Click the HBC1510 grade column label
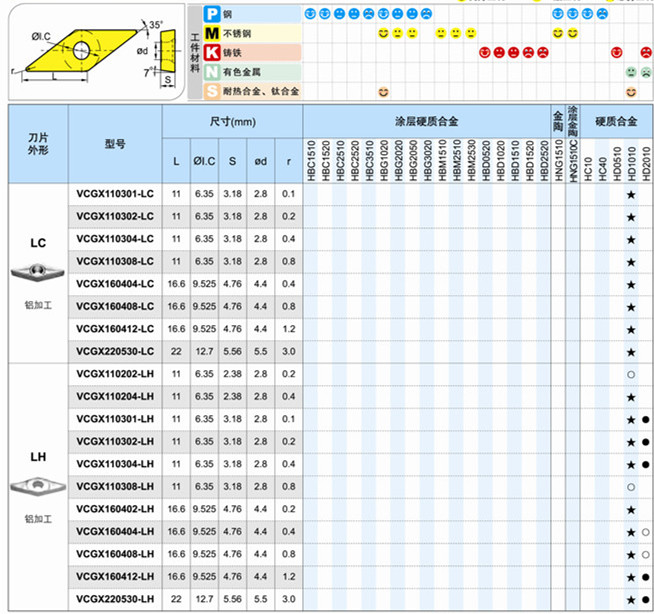The image size is (654, 614). [311, 160]
